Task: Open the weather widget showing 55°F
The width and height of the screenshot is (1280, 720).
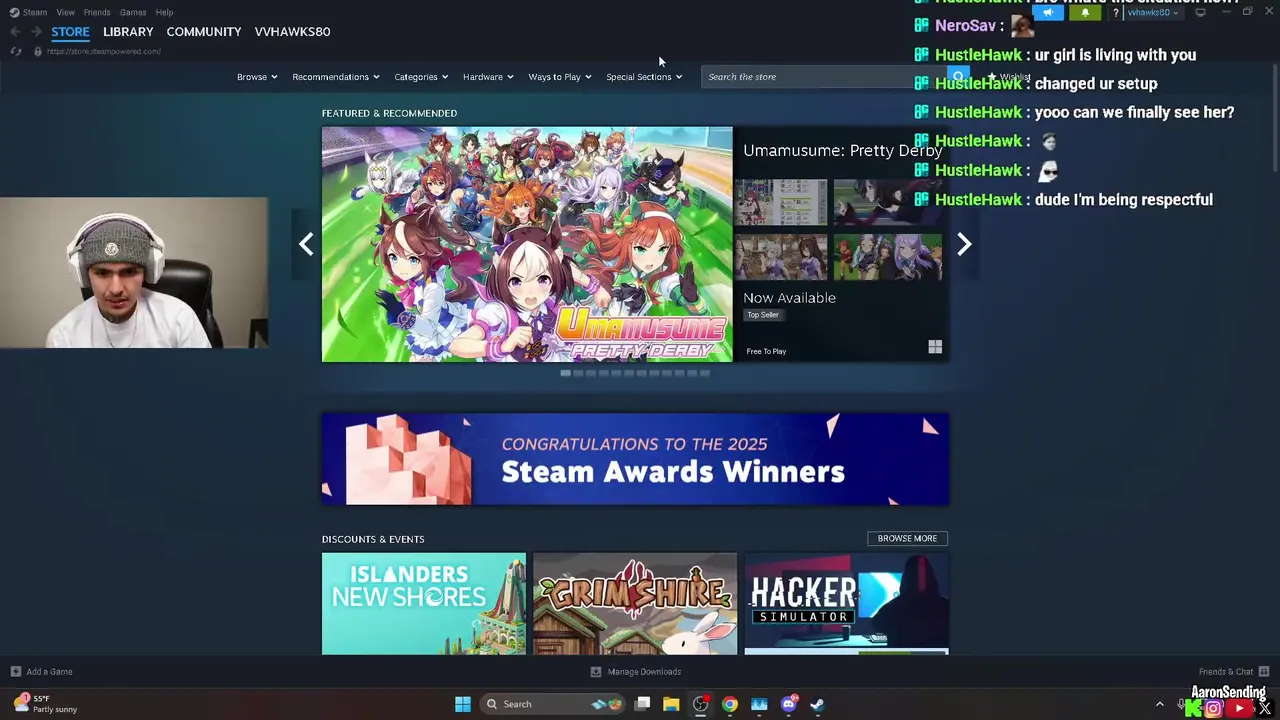Action: tap(46, 704)
